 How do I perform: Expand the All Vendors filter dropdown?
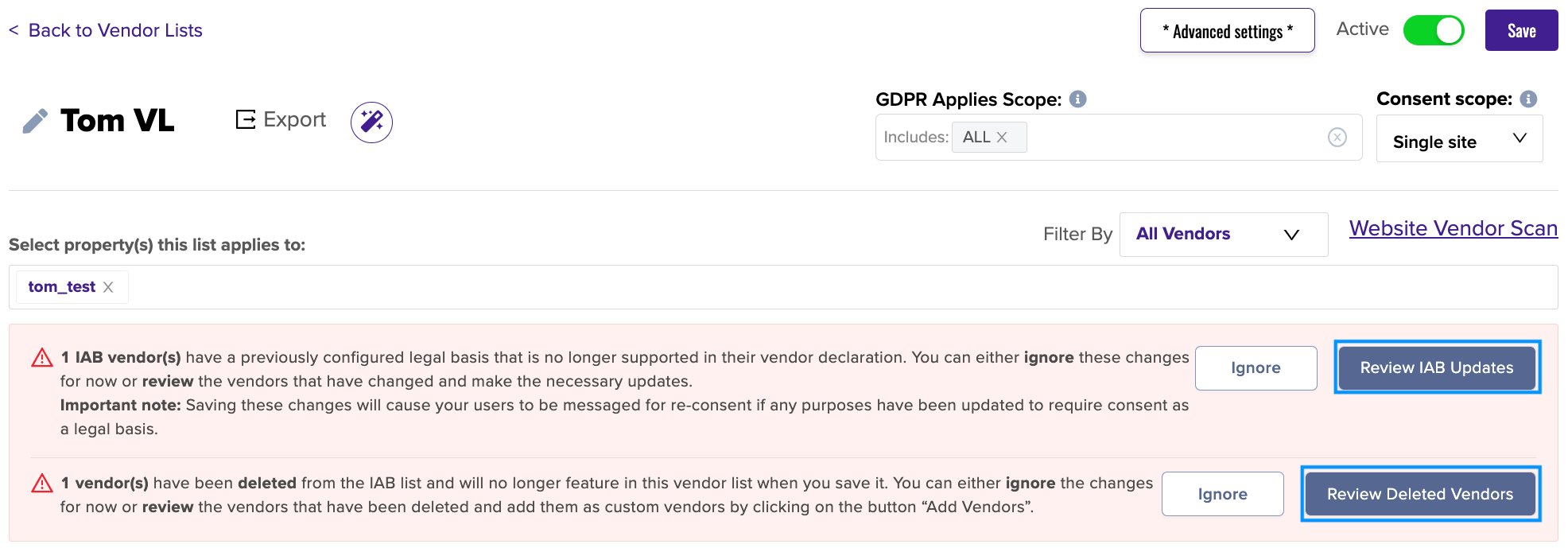coord(1224,234)
